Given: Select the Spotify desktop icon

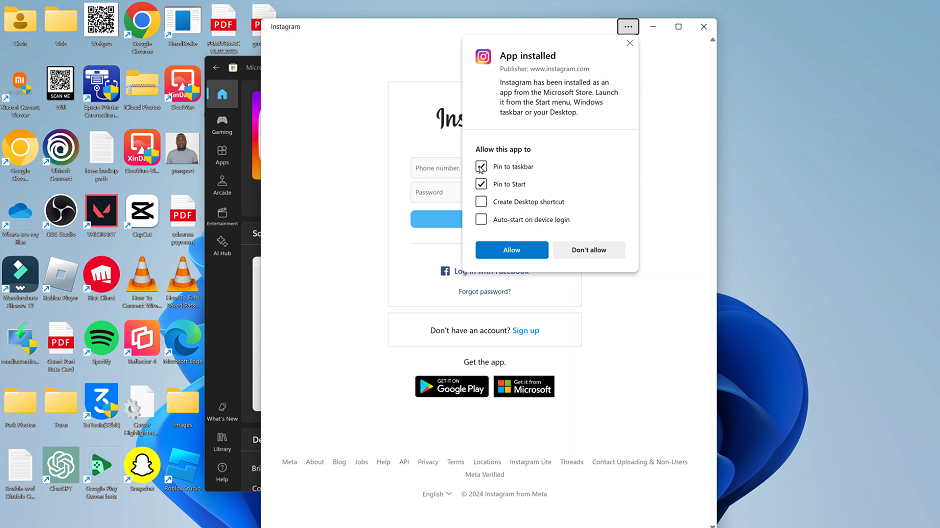Looking at the screenshot, I should pyautogui.click(x=101, y=343).
